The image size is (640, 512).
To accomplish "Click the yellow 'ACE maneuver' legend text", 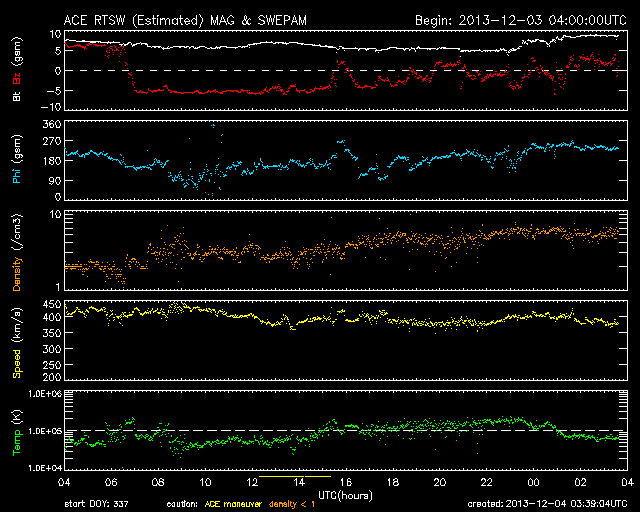I will point(233,504).
